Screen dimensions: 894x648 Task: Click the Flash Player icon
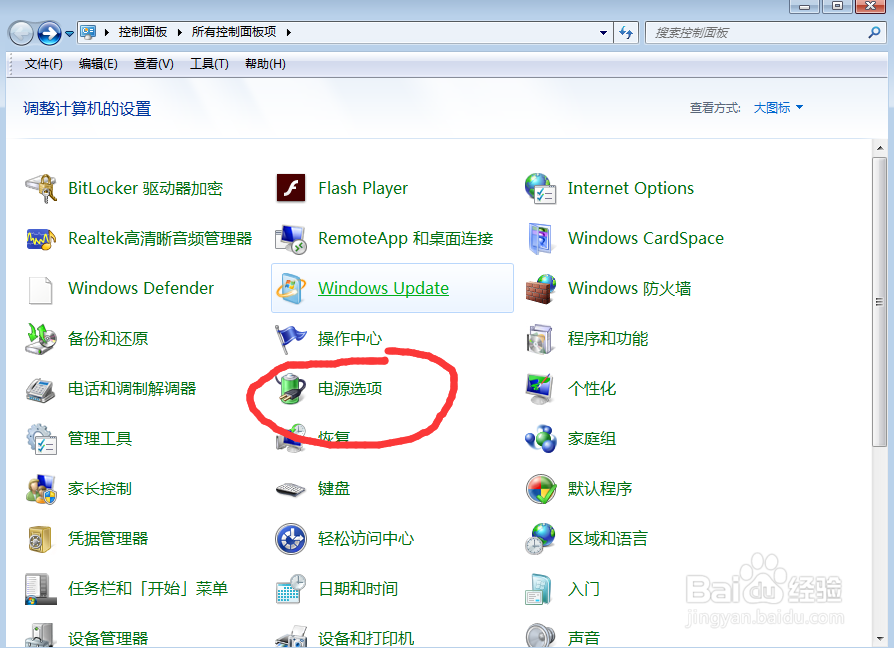[x=291, y=189]
